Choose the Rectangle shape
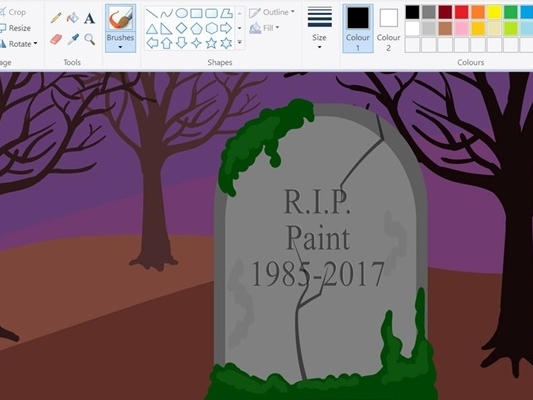Image resolution: width=533 pixels, height=400 pixels. (x=196, y=13)
